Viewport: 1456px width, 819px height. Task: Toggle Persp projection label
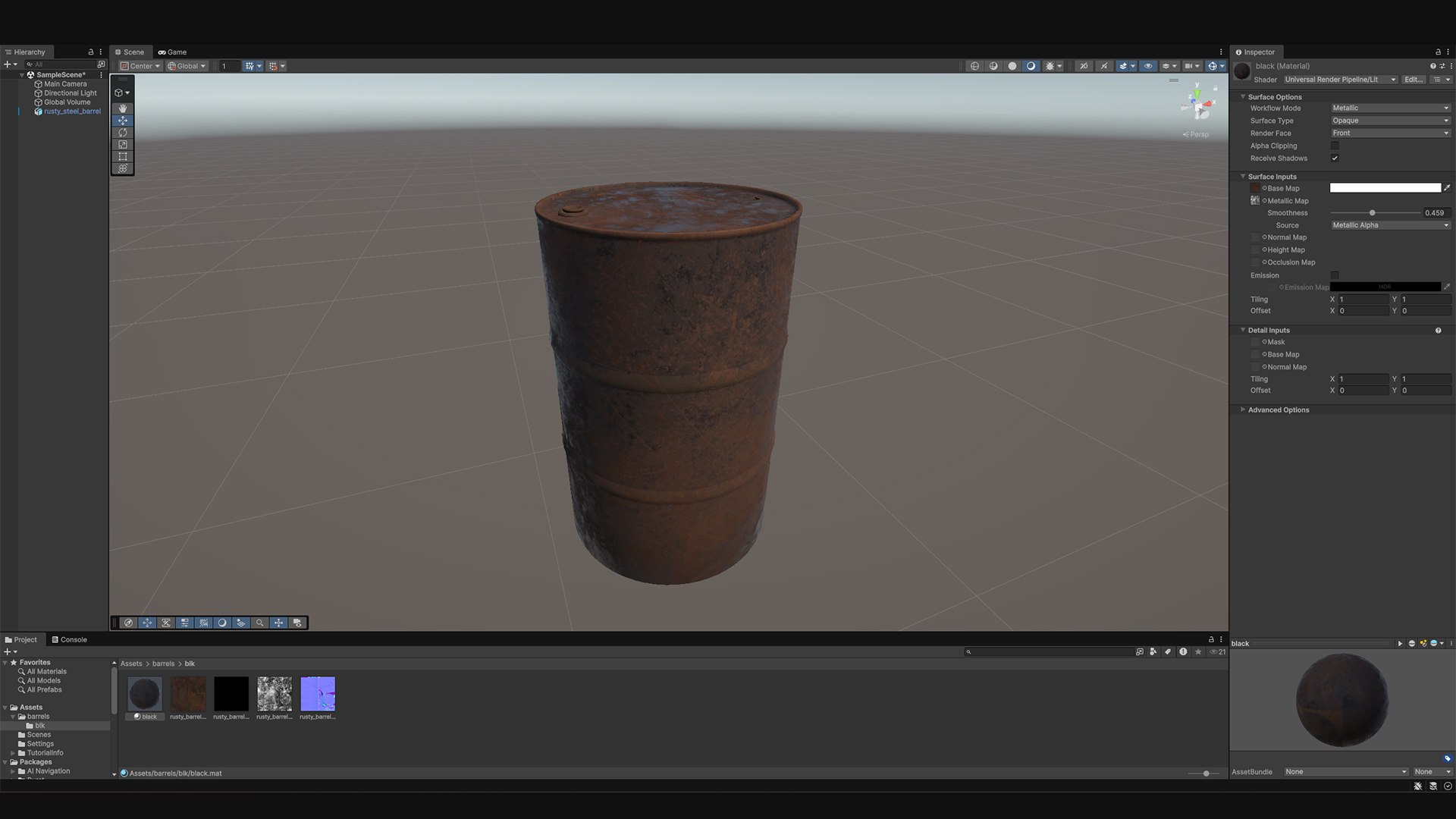pos(1196,134)
